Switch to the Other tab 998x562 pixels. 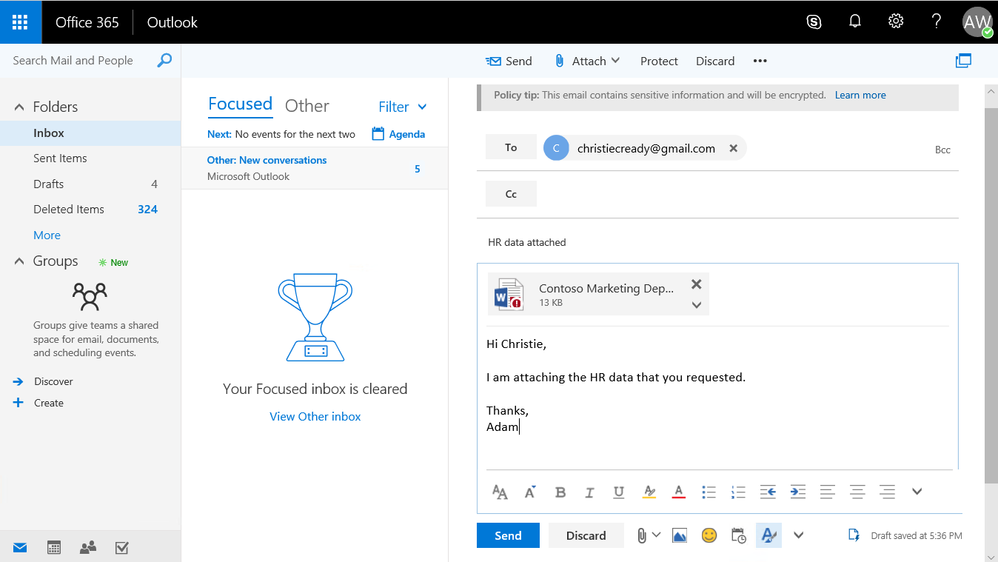point(307,106)
